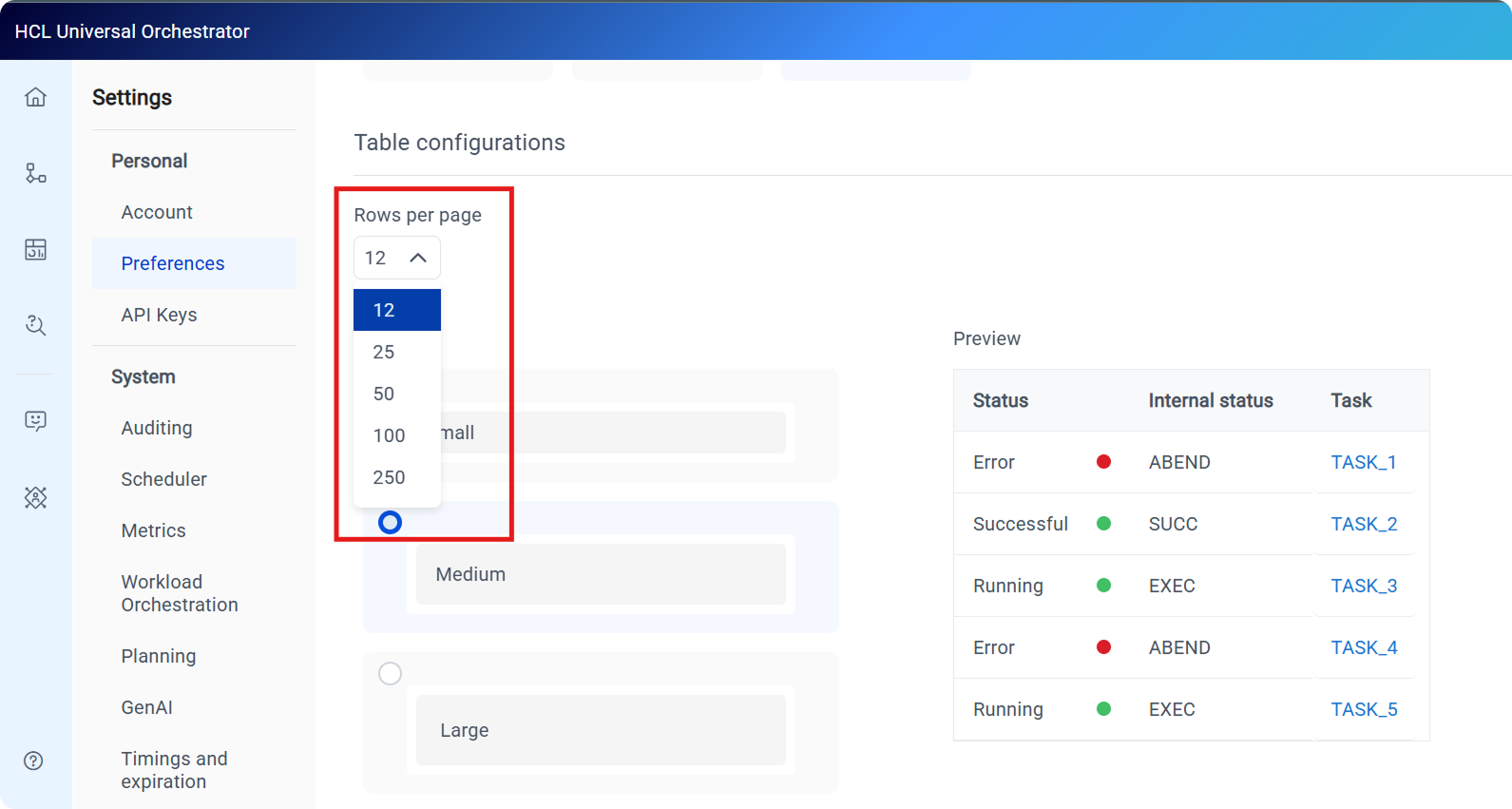Select 50 rows per page option
Screen dimensions: 1512x809
(397, 394)
